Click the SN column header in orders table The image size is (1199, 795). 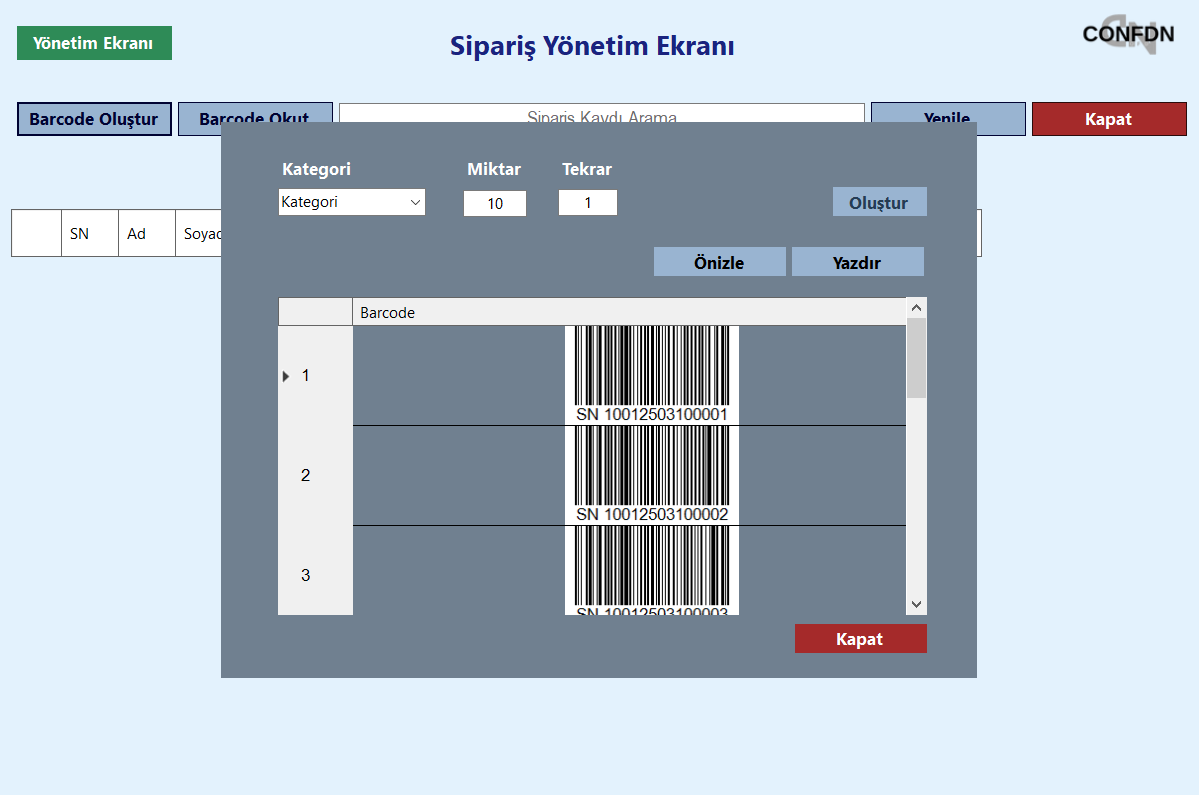click(89, 233)
